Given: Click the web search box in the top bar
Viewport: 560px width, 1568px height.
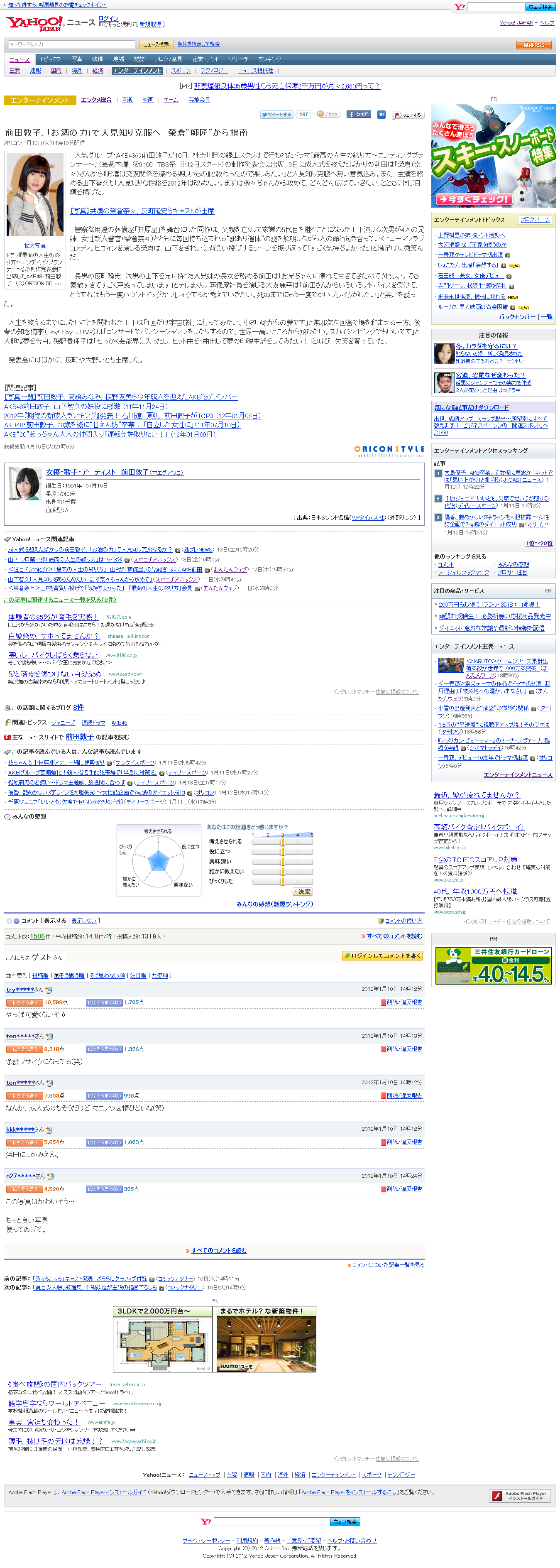Looking at the screenshot, I should coord(496,7).
